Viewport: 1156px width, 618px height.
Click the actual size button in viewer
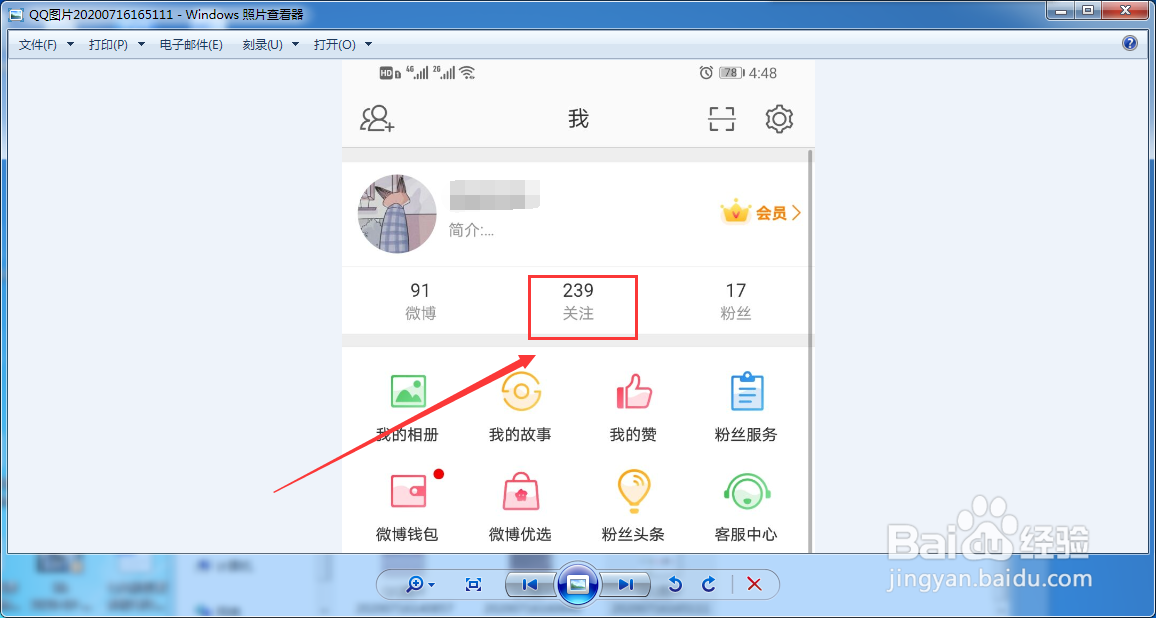tap(473, 585)
